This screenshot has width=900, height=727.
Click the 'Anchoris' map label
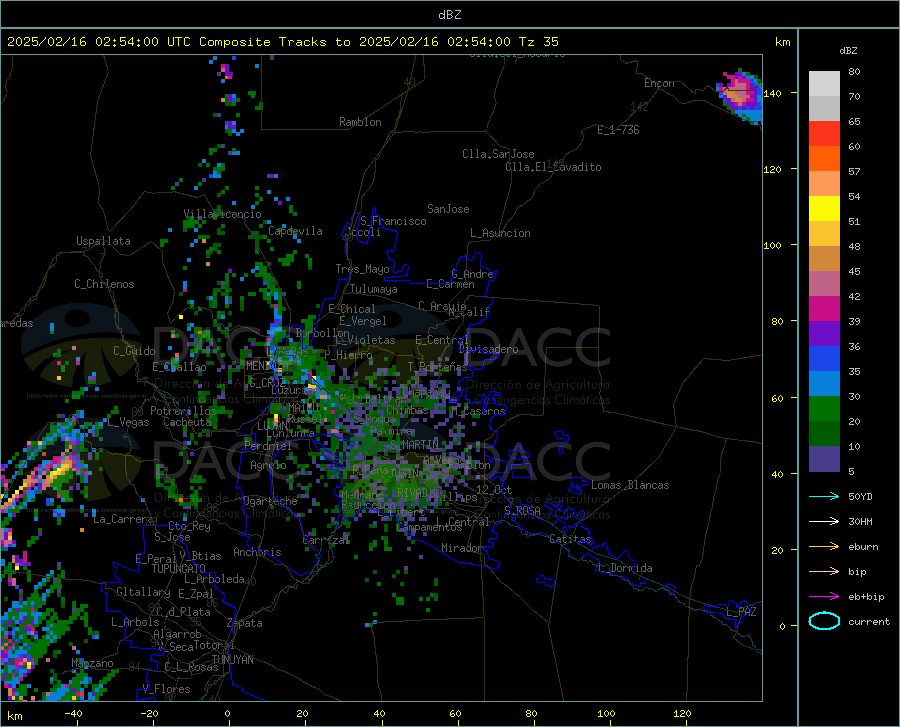click(257, 552)
